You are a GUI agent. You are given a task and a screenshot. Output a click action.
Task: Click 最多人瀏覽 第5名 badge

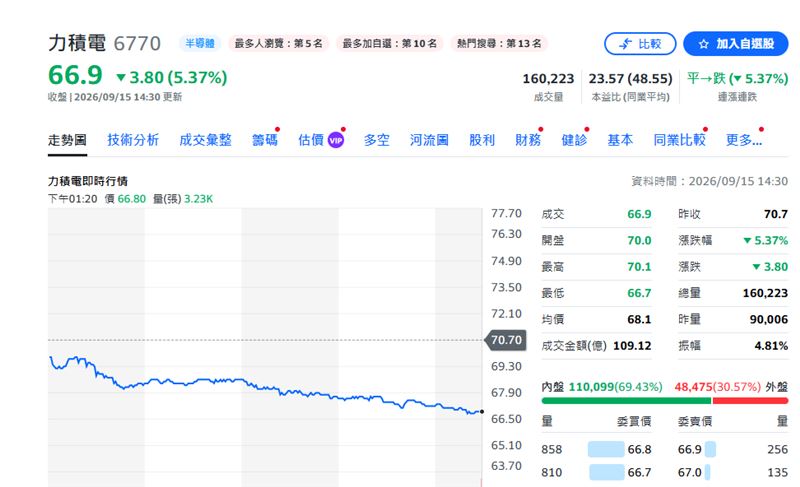click(x=279, y=43)
